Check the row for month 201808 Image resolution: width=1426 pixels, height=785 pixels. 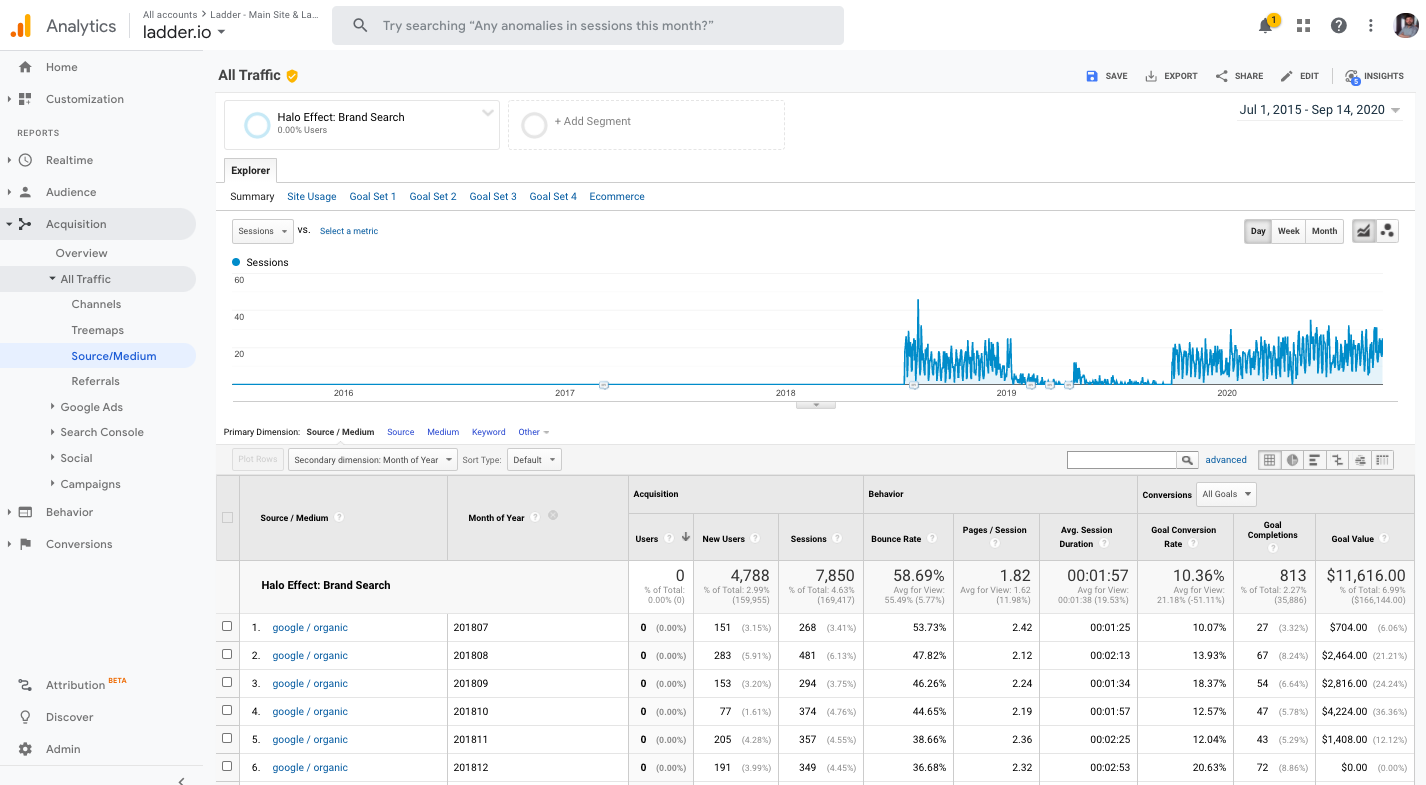pyautogui.click(x=227, y=655)
